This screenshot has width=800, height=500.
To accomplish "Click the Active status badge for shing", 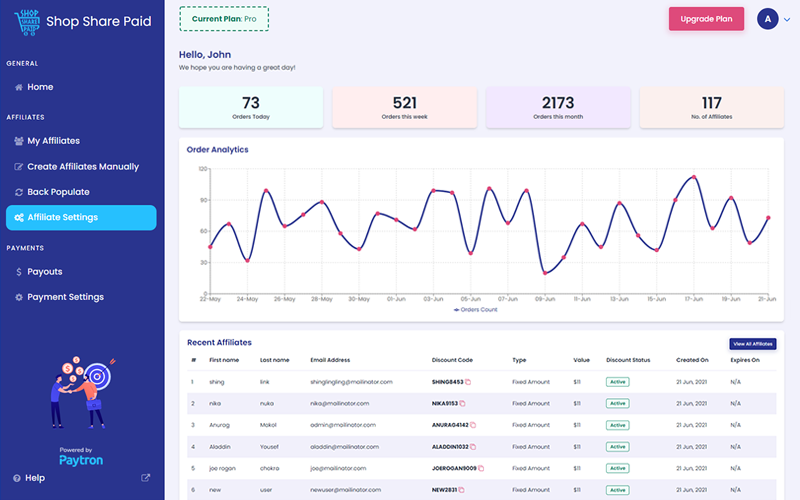I will (617, 382).
